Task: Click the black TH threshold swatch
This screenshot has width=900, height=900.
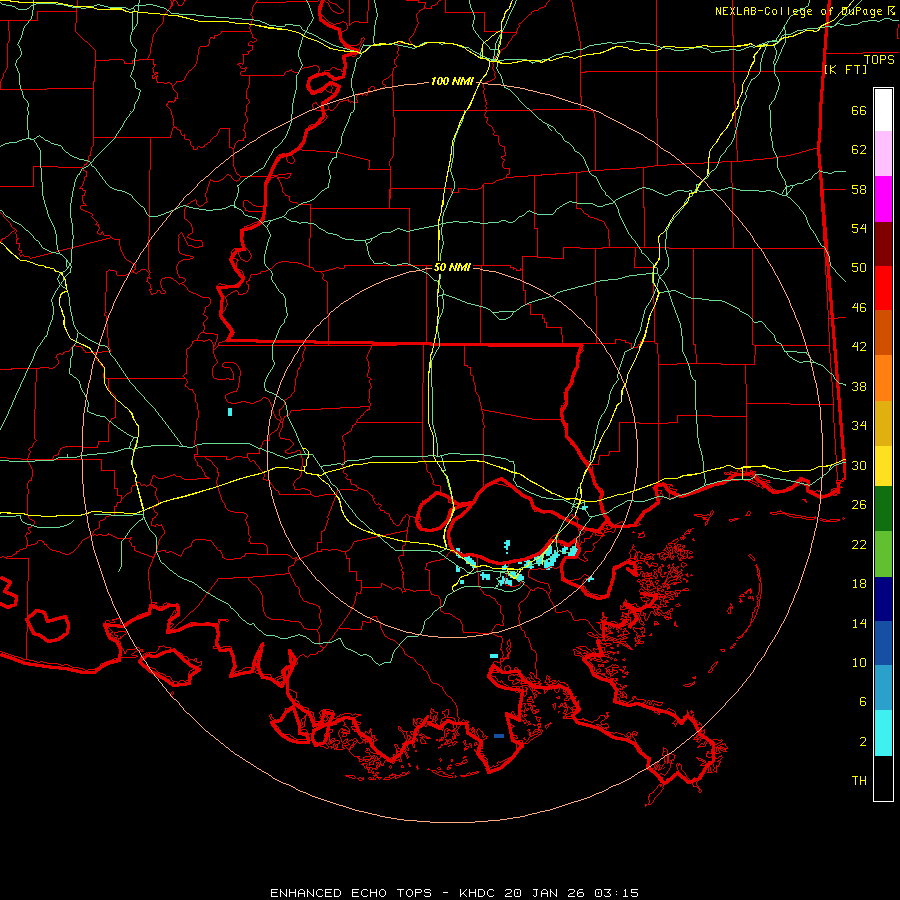Action: coord(883,778)
